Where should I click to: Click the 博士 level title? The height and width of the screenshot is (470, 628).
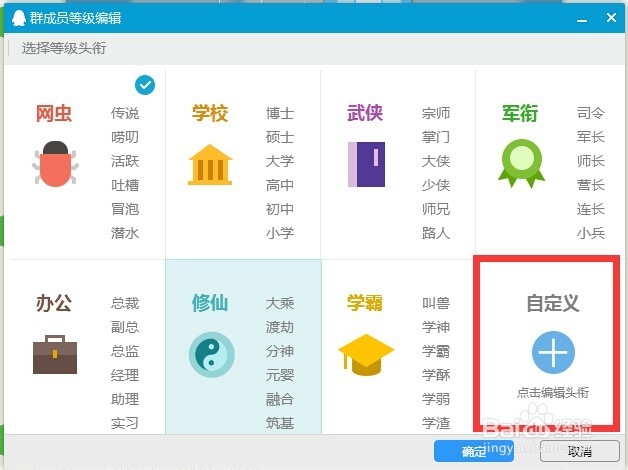pyautogui.click(x=280, y=113)
